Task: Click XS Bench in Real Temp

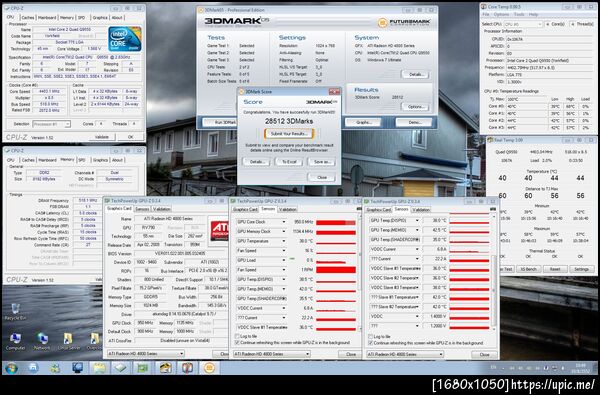Action: (528, 269)
